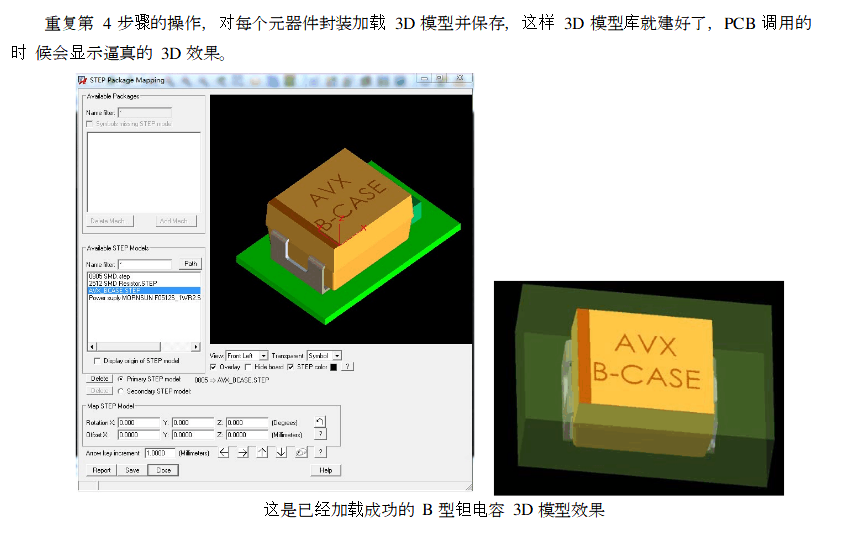Click the right arrow move button
This screenshot has width=857, height=543.
coord(243,452)
